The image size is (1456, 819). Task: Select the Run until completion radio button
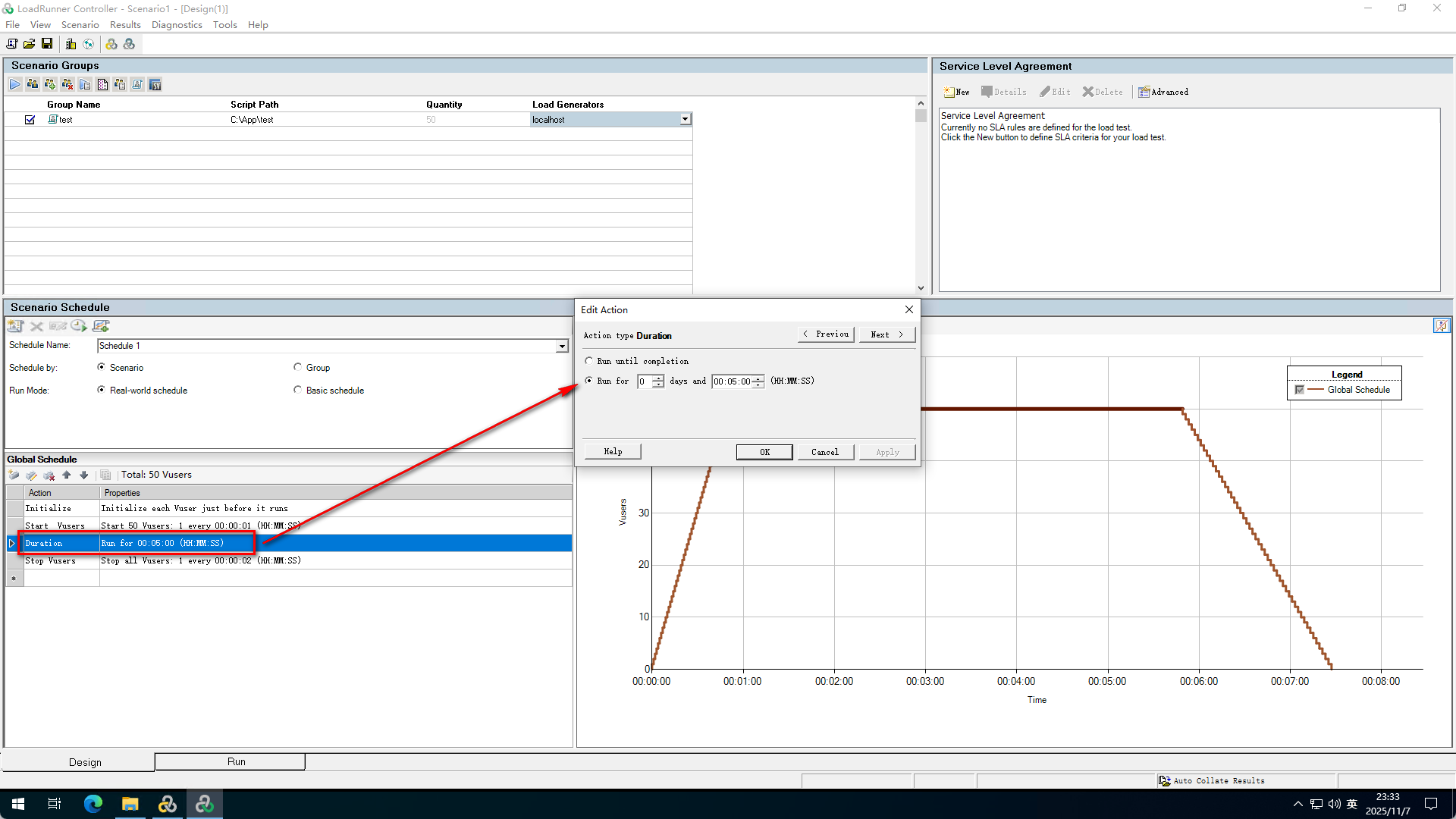589,361
